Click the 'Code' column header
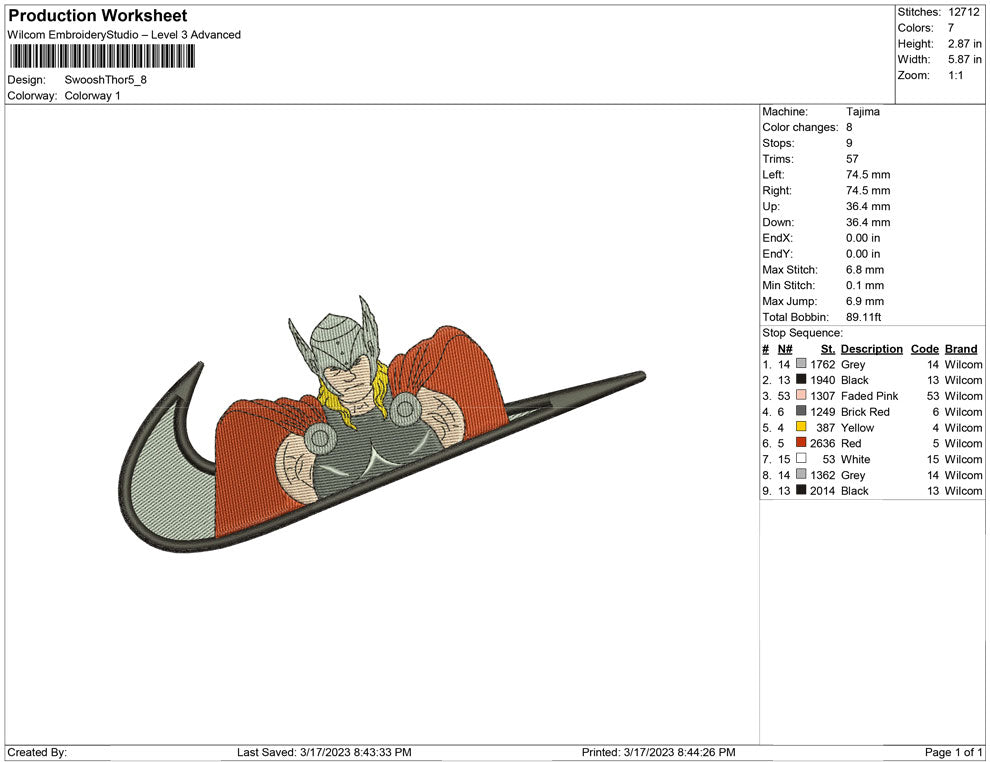The width and height of the screenshot is (990, 762). click(924, 348)
